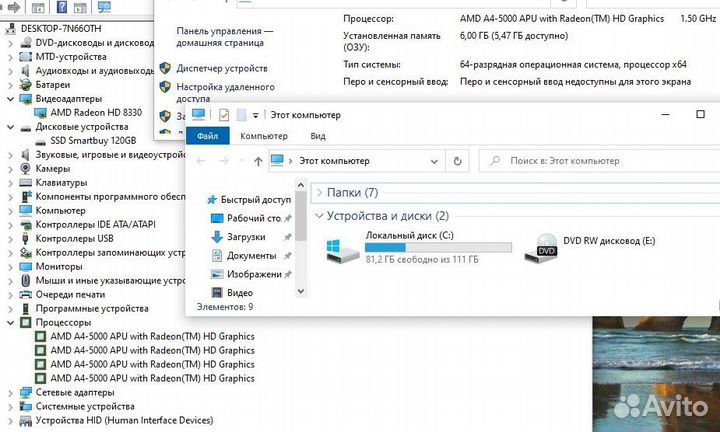Screen dimensions: 720x432
Task: Click the Контроллеры USB icon
Action: click(26, 239)
